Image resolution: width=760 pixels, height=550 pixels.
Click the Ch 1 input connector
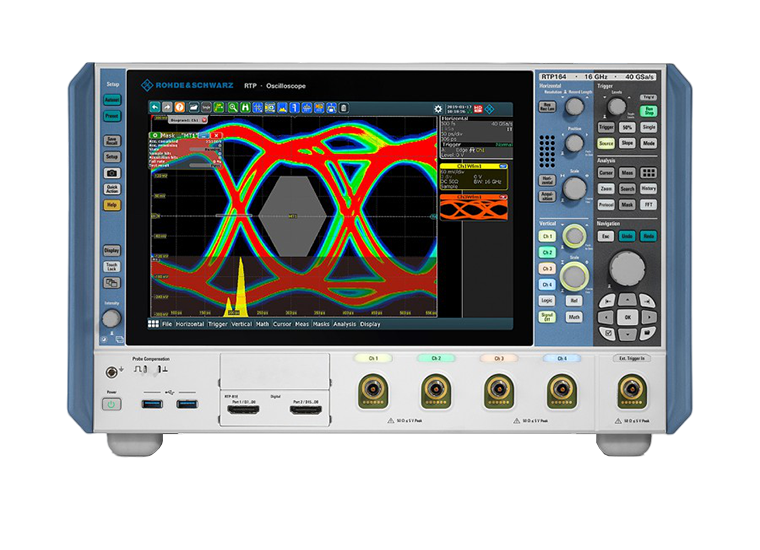coord(373,391)
